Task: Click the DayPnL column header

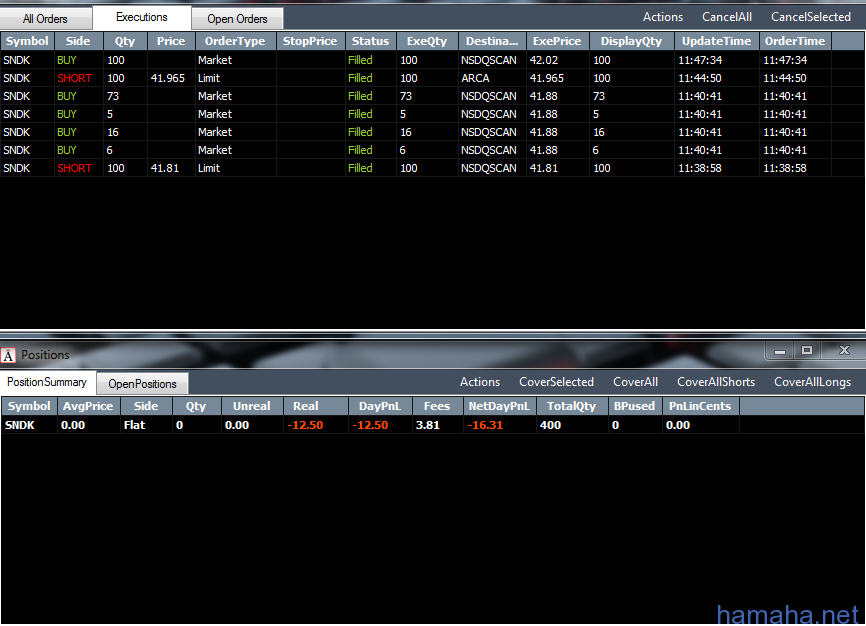Action: click(x=379, y=406)
